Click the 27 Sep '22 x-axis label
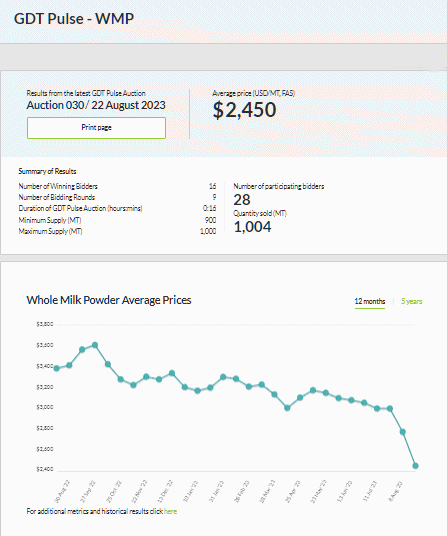This screenshot has width=447, height=536. tap(88, 492)
